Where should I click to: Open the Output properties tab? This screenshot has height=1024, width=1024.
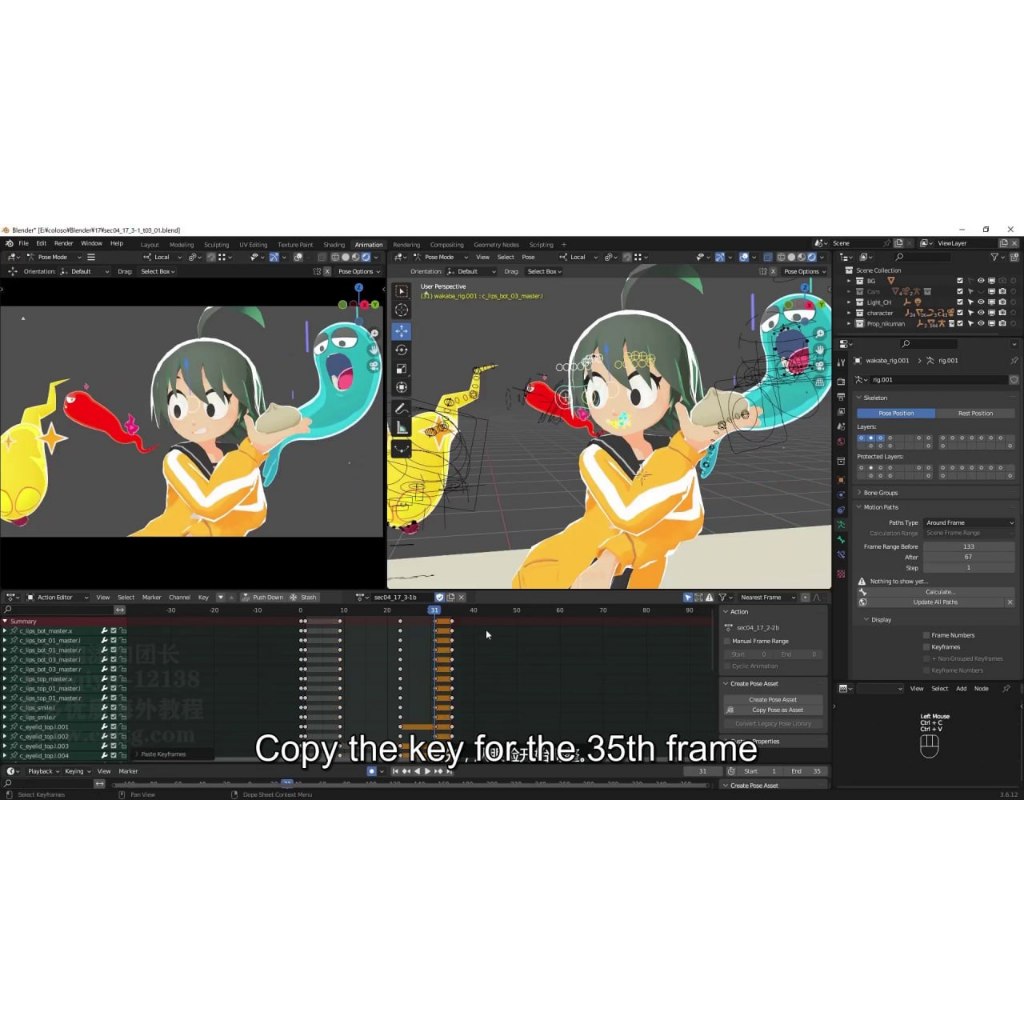coord(841,397)
